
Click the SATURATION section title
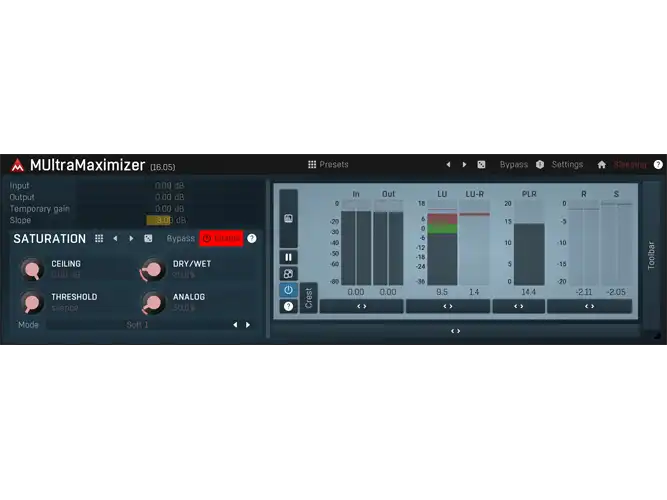(49, 239)
